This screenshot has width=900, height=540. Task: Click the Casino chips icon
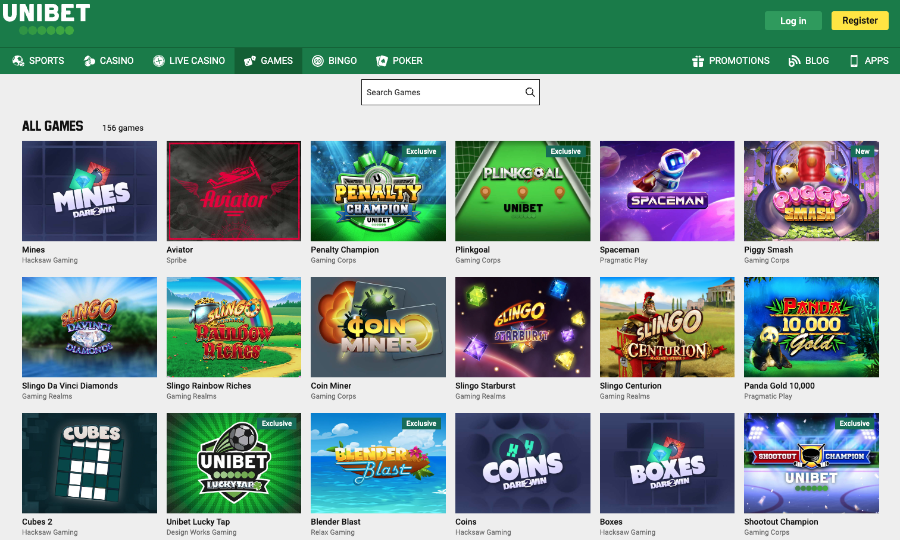click(89, 61)
